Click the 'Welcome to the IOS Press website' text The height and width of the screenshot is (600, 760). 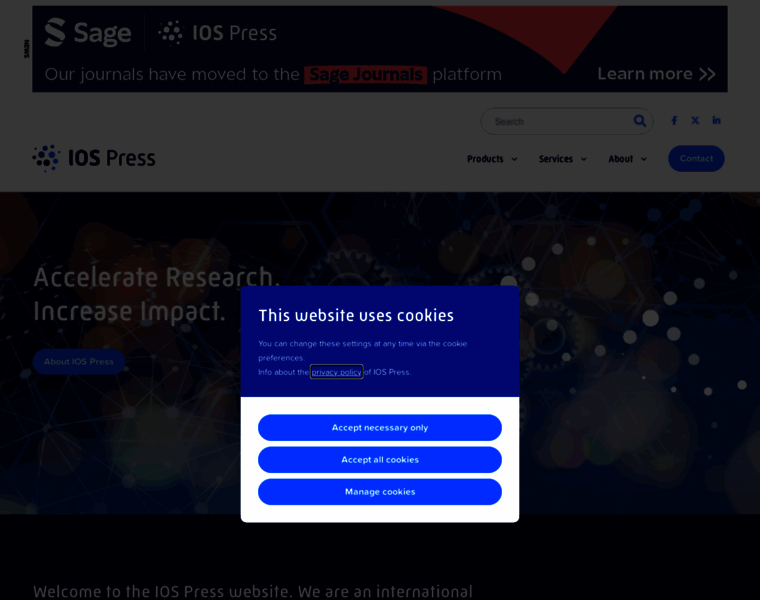(x=161, y=591)
